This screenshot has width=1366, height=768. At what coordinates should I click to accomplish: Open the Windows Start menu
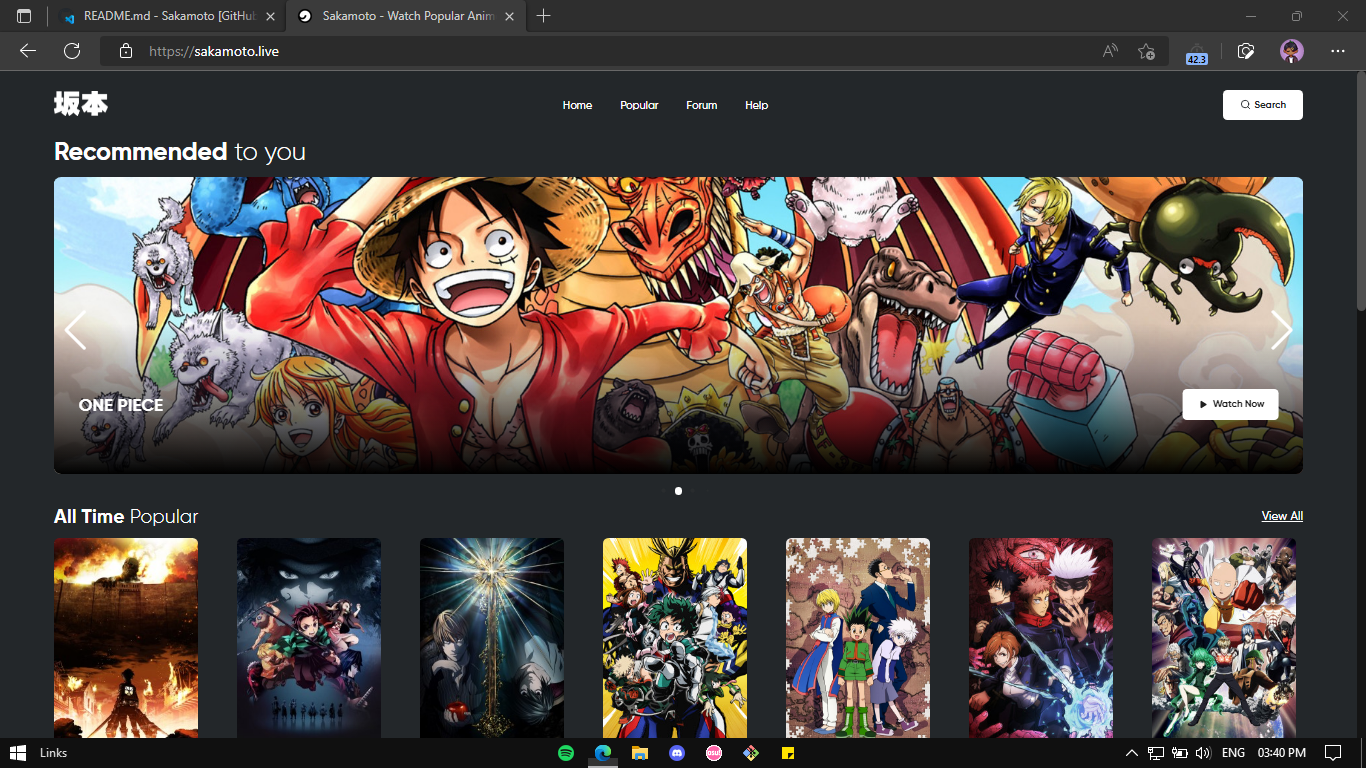17,752
